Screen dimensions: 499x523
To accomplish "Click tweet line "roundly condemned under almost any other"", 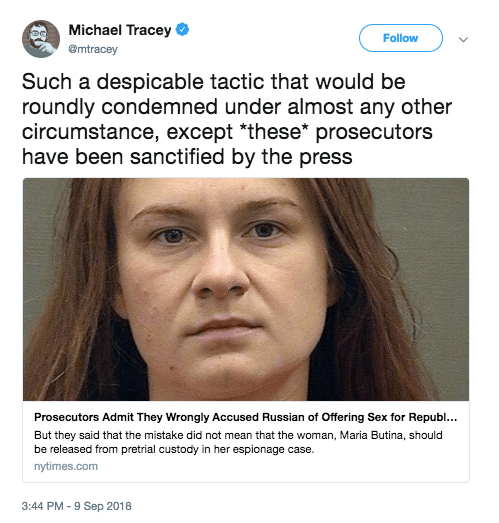I will (x=237, y=107).
